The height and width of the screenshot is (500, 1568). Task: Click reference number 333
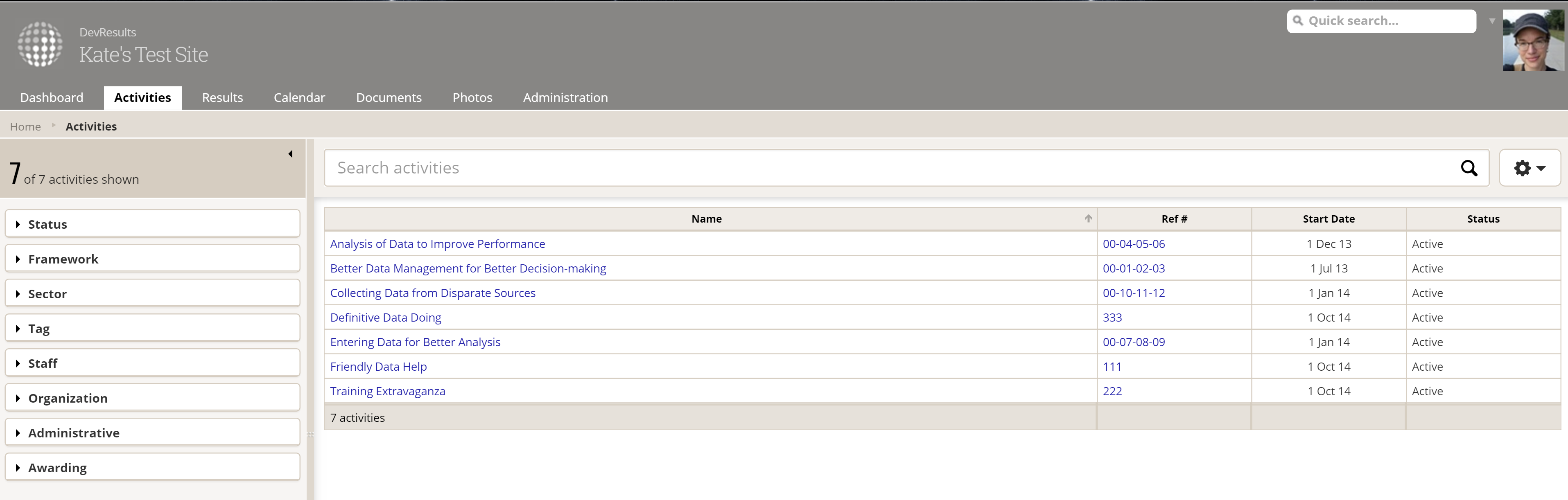click(1112, 318)
